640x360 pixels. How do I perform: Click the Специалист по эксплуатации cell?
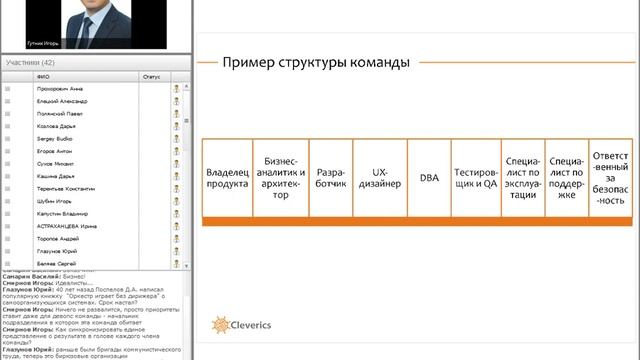[523, 178]
